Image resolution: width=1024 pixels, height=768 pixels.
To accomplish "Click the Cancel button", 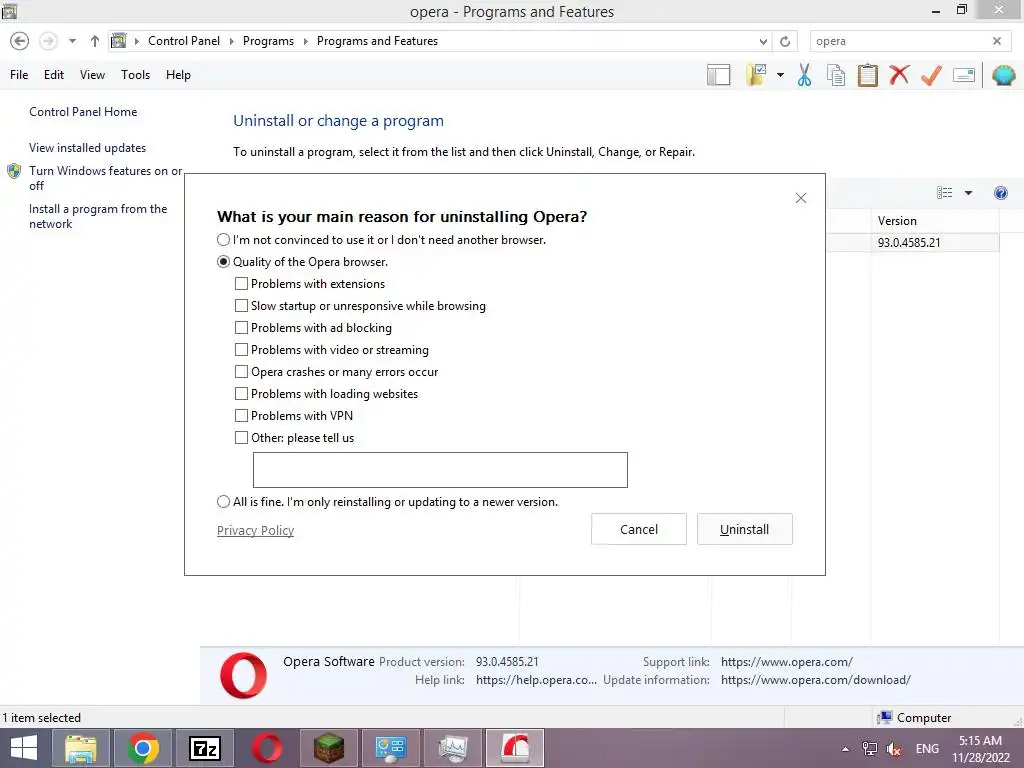I will click(x=639, y=529).
